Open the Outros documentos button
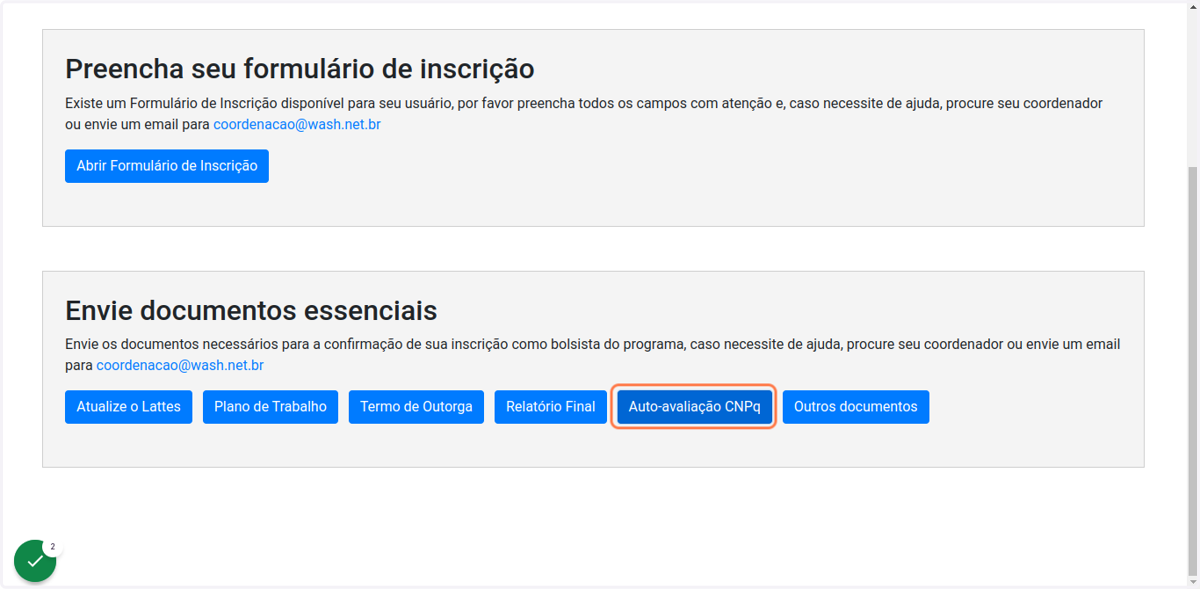The width and height of the screenshot is (1200, 589). pos(856,407)
